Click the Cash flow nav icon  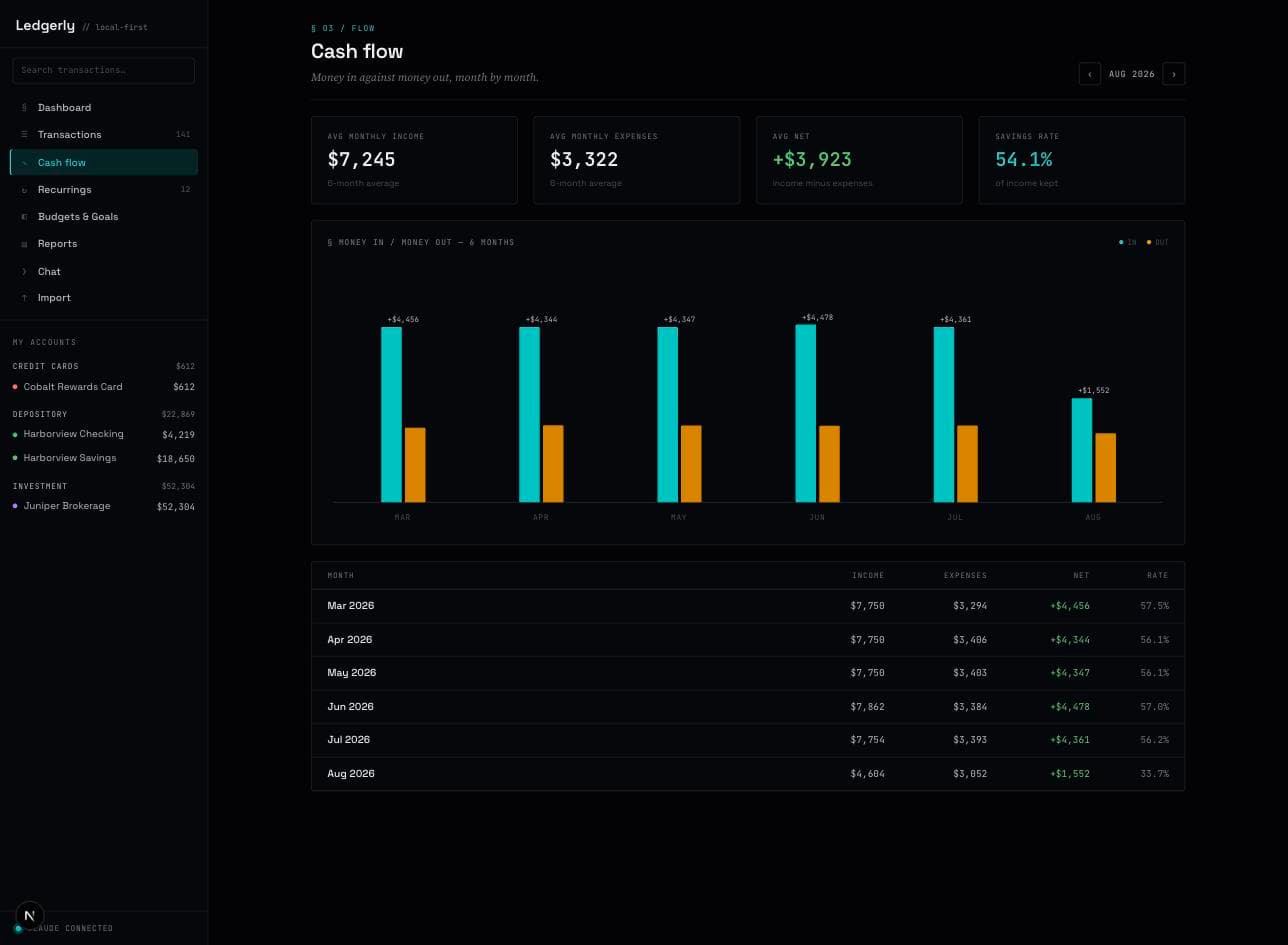coord(24,162)
